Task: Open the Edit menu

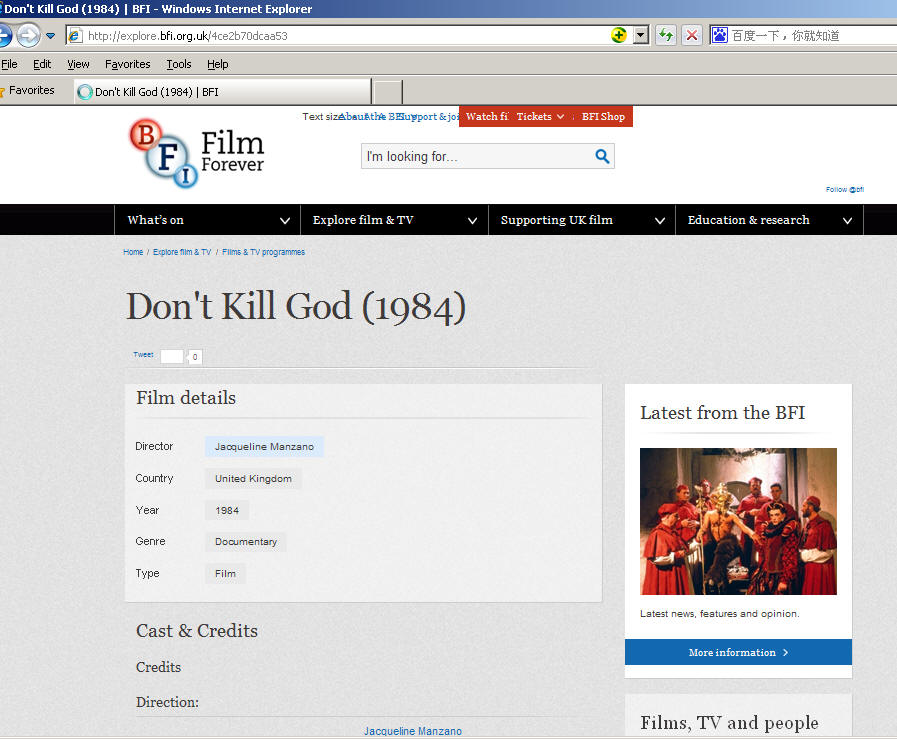Action: point(42,64)
